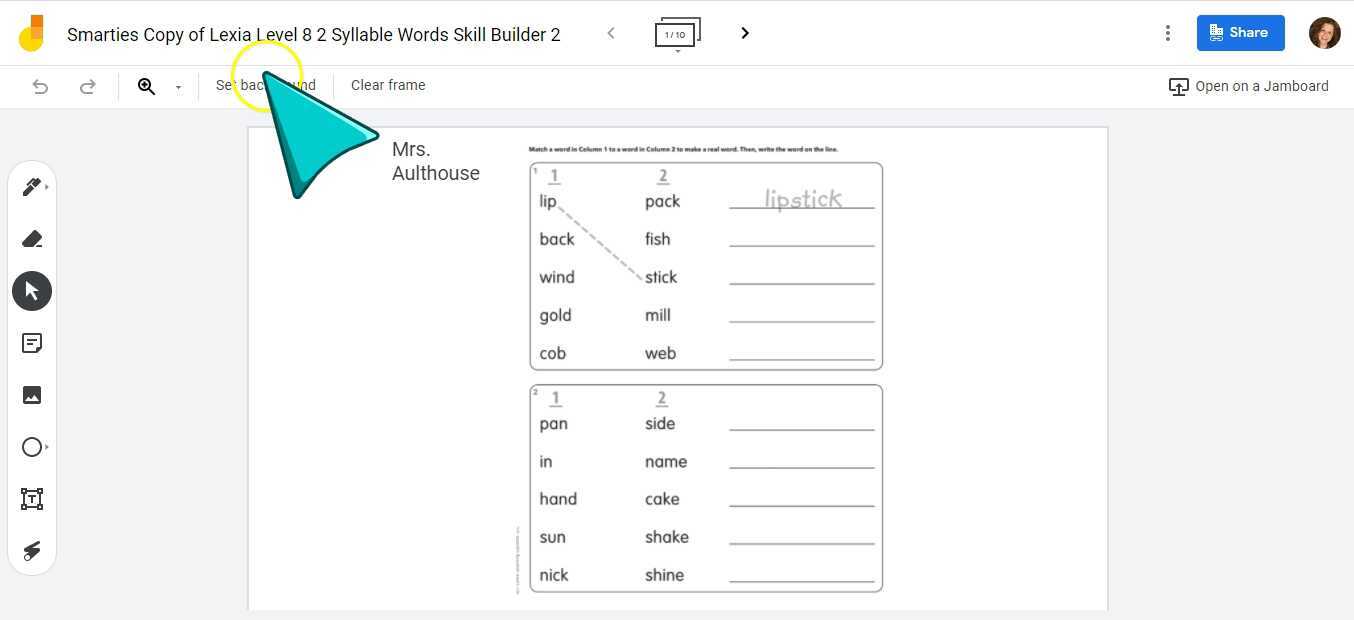The height and width of the screenshot is (620, 1354).
Task: Open the Google account avatar menu
Action: coord(1324,33)
